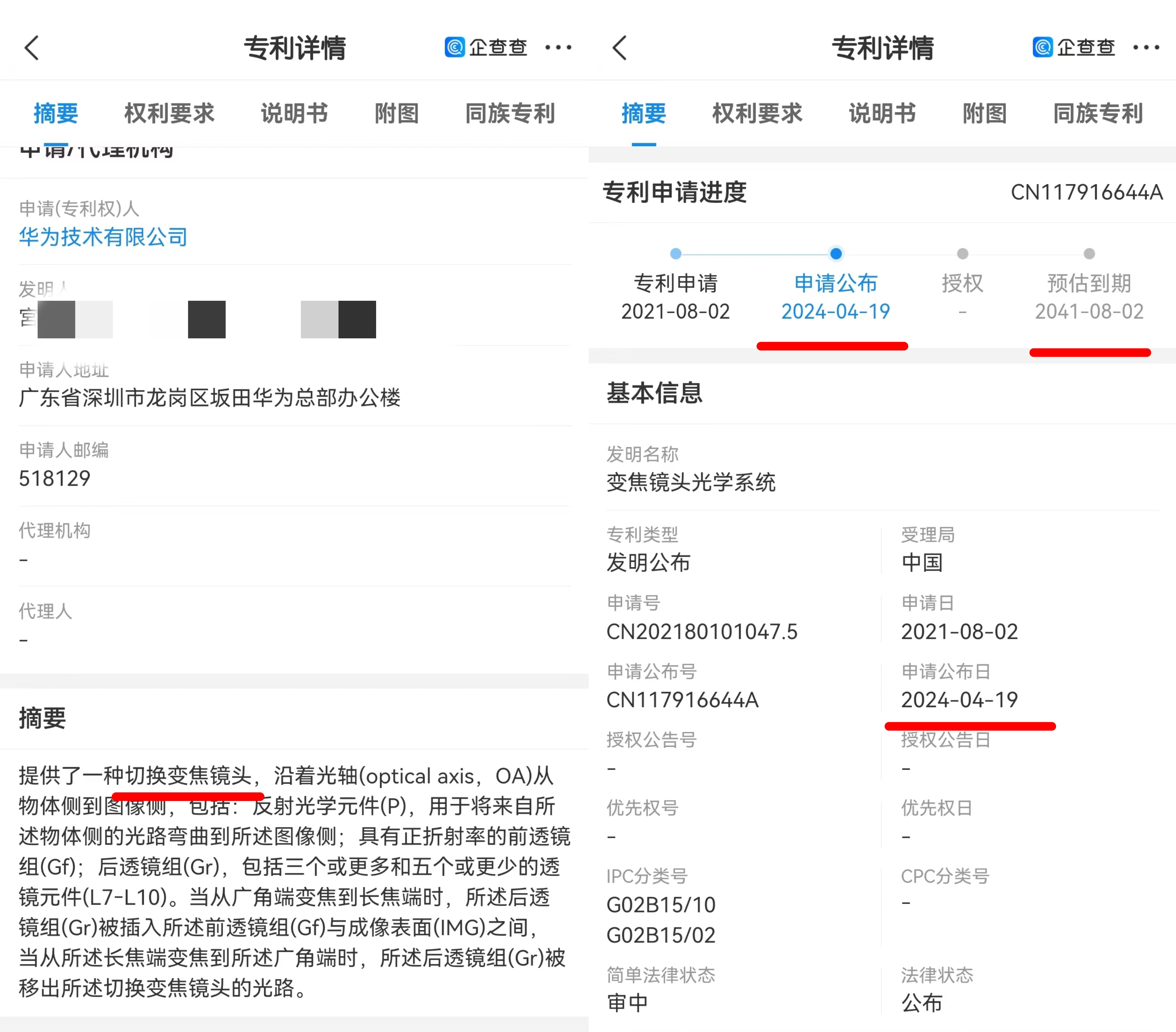This screenshot has height=1032, width=1176.
Task: Select the 授权 milestone dot on the timeline
Action: click(962, 254)
